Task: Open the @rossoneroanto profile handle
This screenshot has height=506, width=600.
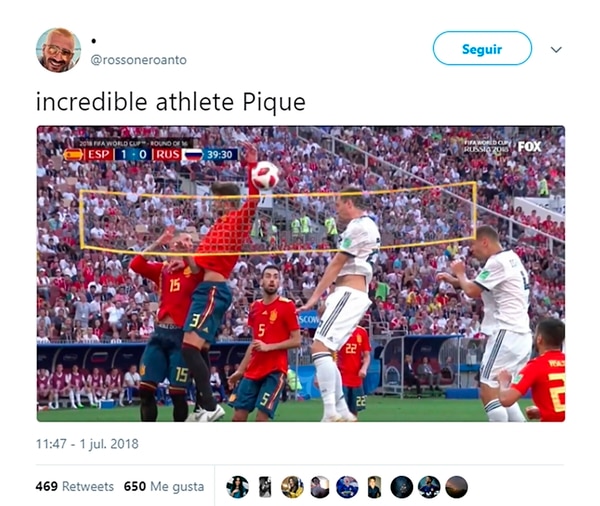Action: pos(138,60)
